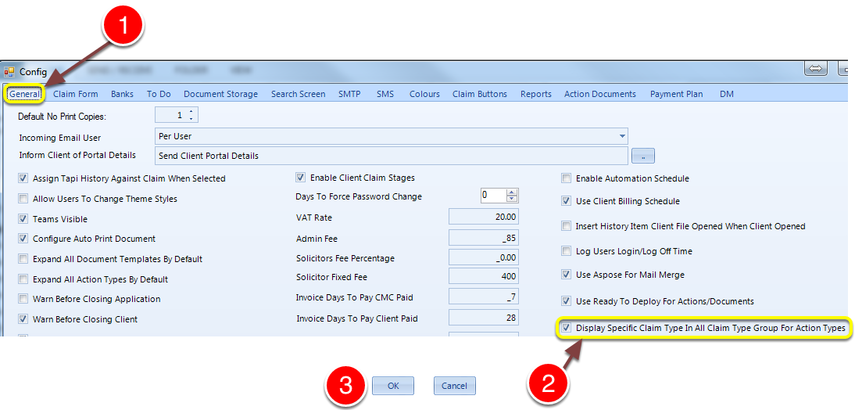The width and height of the screenshot is (855, 410).
Task: Click Solicitors Fee Percentage field
Action: click(483, 257)
